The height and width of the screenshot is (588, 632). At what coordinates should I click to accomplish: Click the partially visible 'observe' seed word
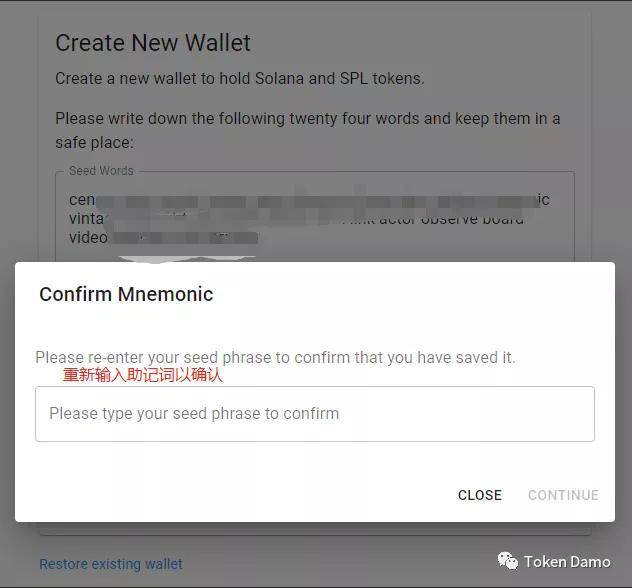(449, 221)
